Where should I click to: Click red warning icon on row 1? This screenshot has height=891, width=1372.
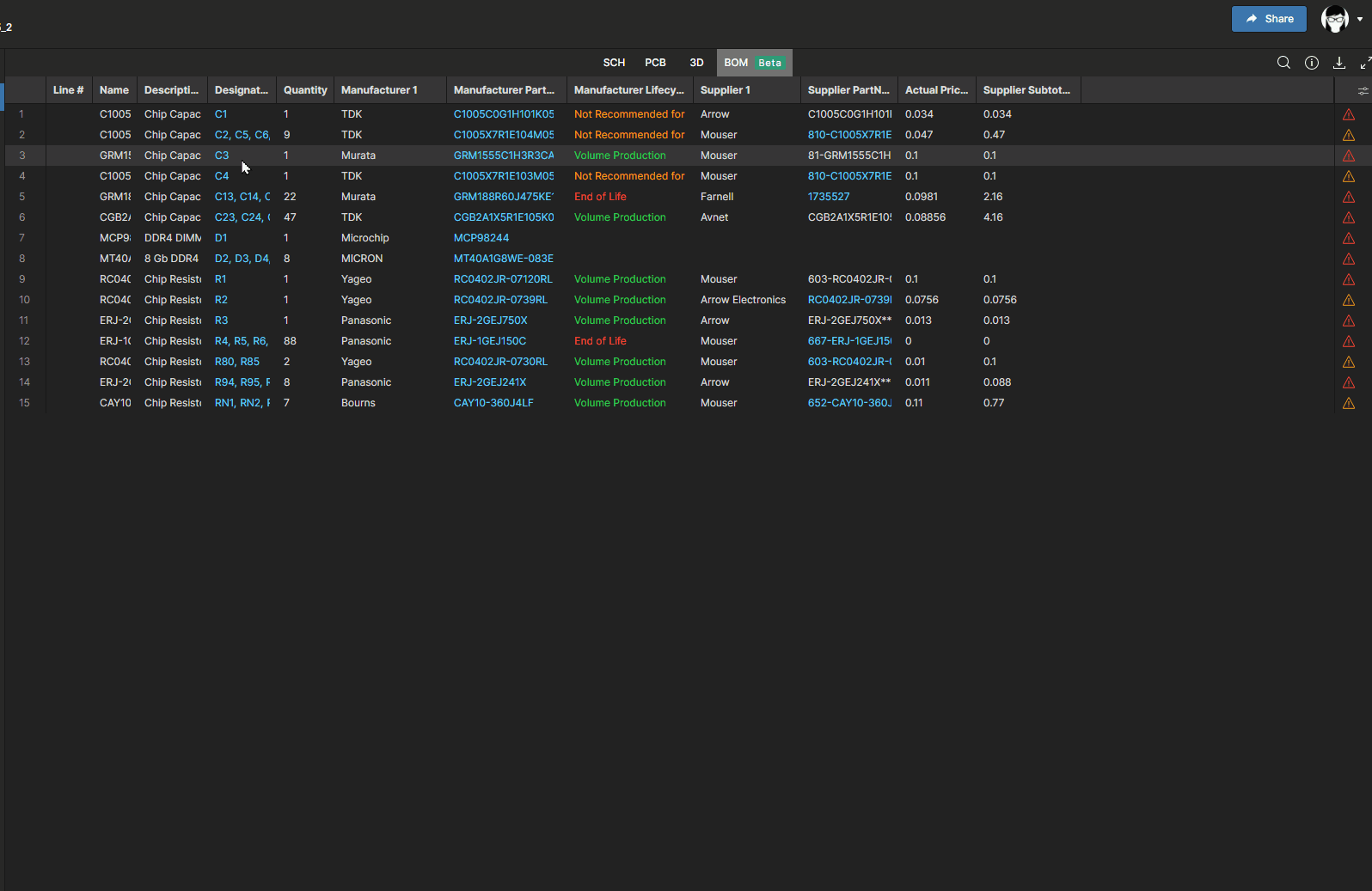[1349, 114]
